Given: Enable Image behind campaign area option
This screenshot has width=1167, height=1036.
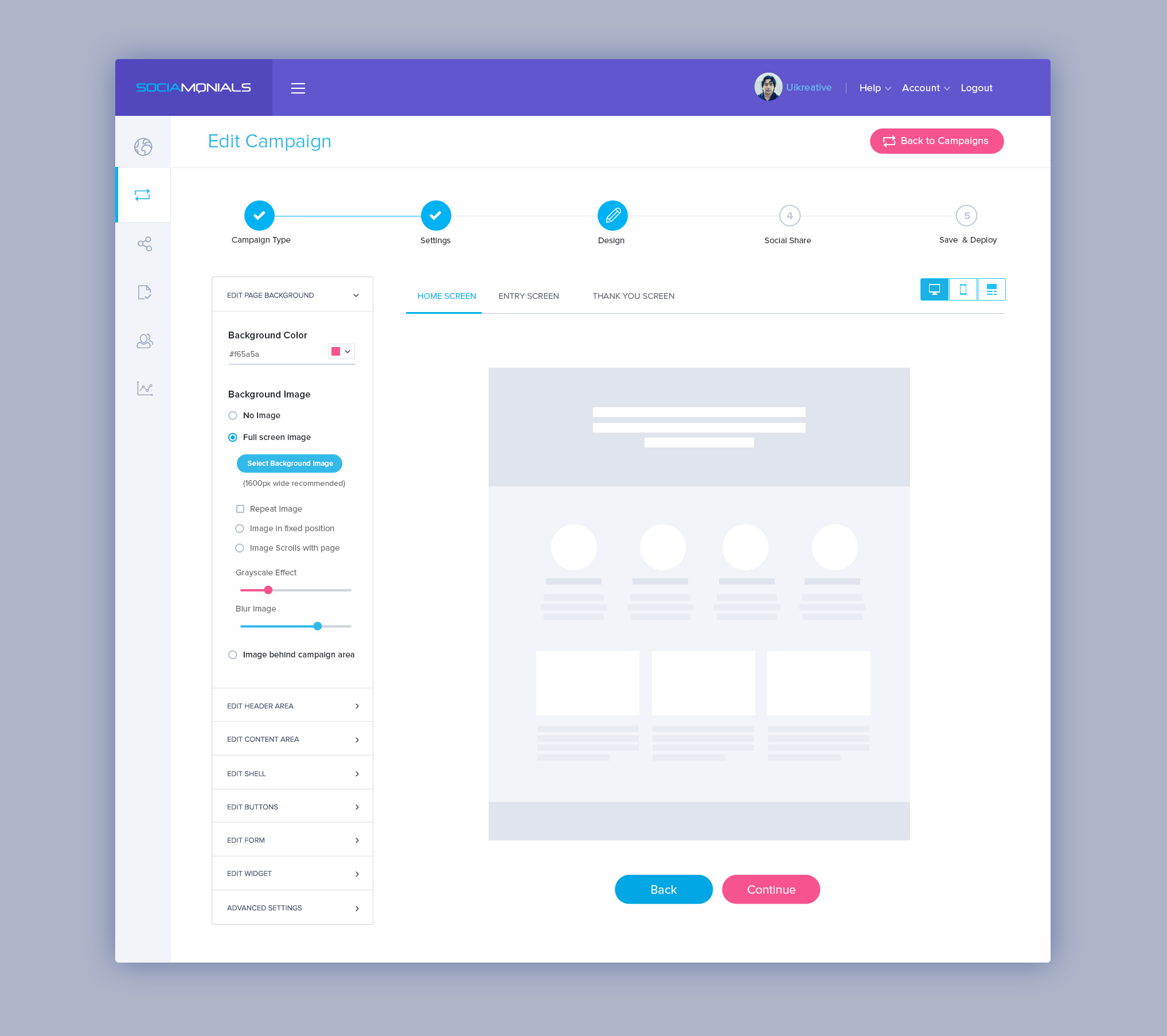Looking at the screenshot, I should pyautogui.click(x=232, y=654).
